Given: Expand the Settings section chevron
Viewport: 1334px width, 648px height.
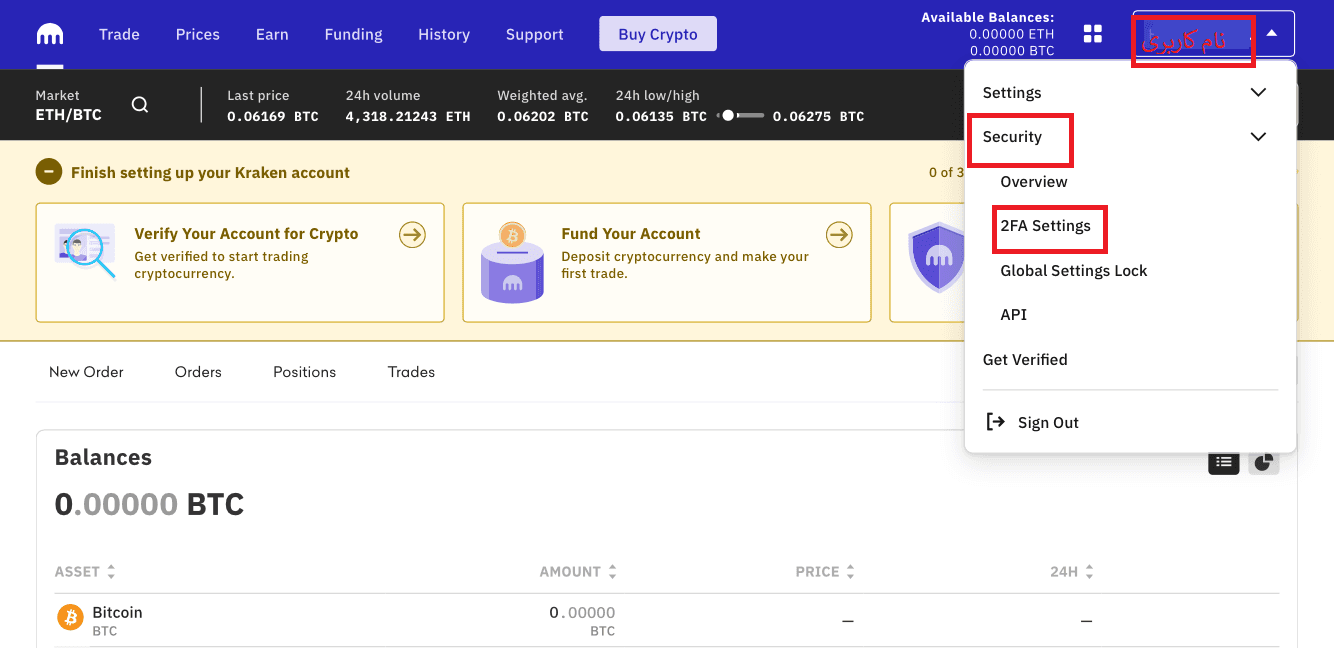Looking at the screenshot, I should [x=1259, y=93].
